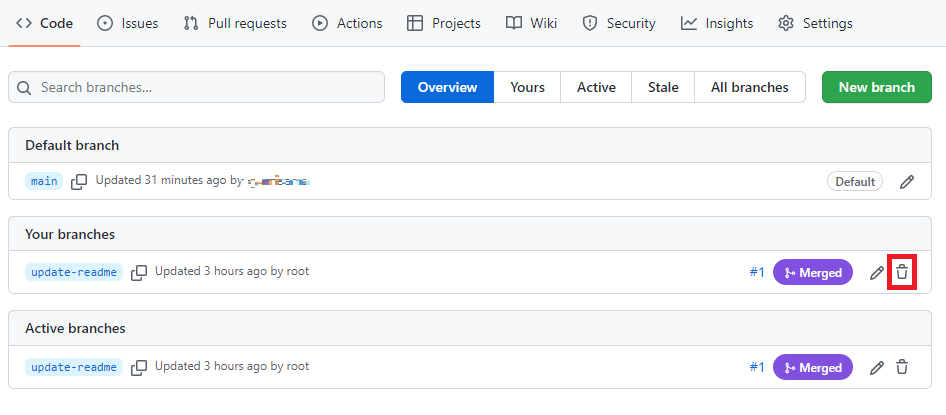Open the Pull requests tab
Image resolution: width=946 pixels, height=415 pixels.
(x=235, y=23)
